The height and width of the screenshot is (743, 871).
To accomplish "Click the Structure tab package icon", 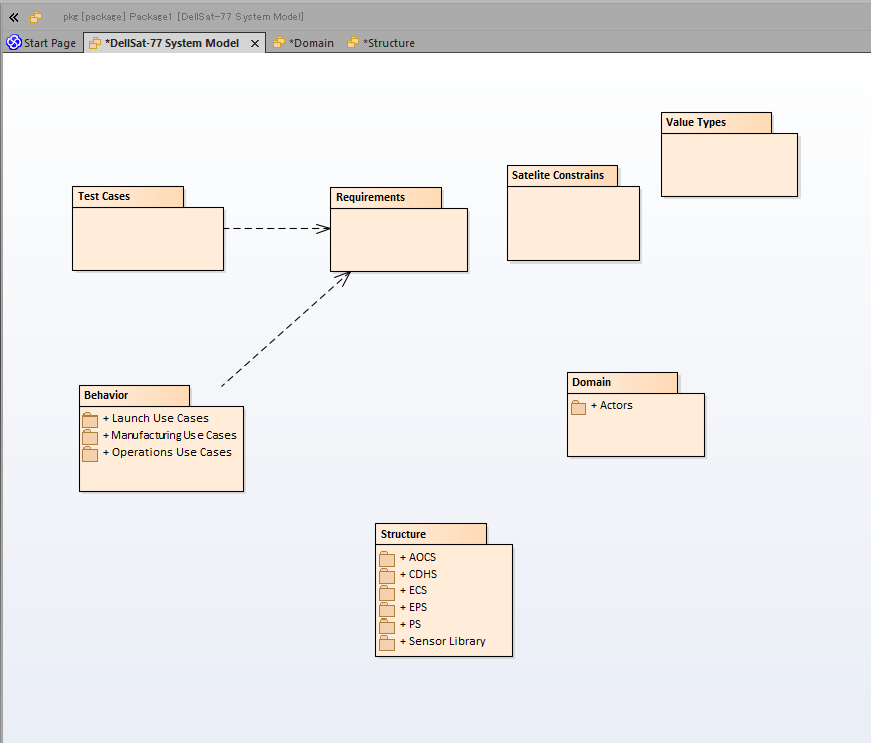I will [x=353, y=42].
